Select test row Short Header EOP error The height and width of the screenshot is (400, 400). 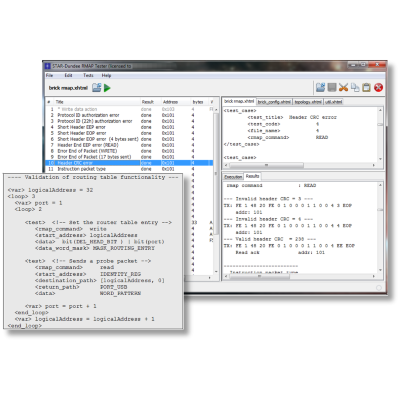point(129,133)
